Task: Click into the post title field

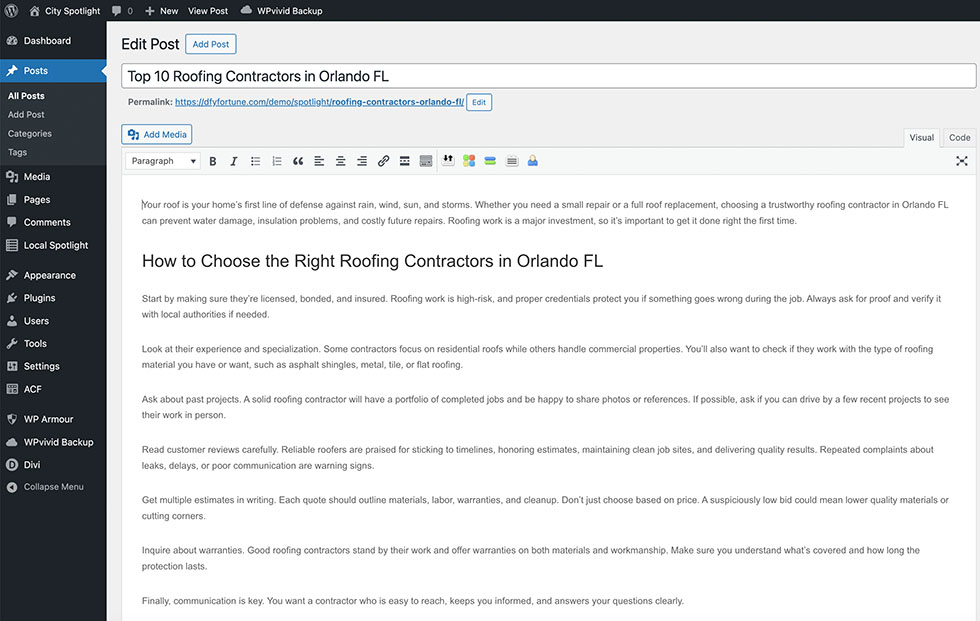Action: (548, 76)
